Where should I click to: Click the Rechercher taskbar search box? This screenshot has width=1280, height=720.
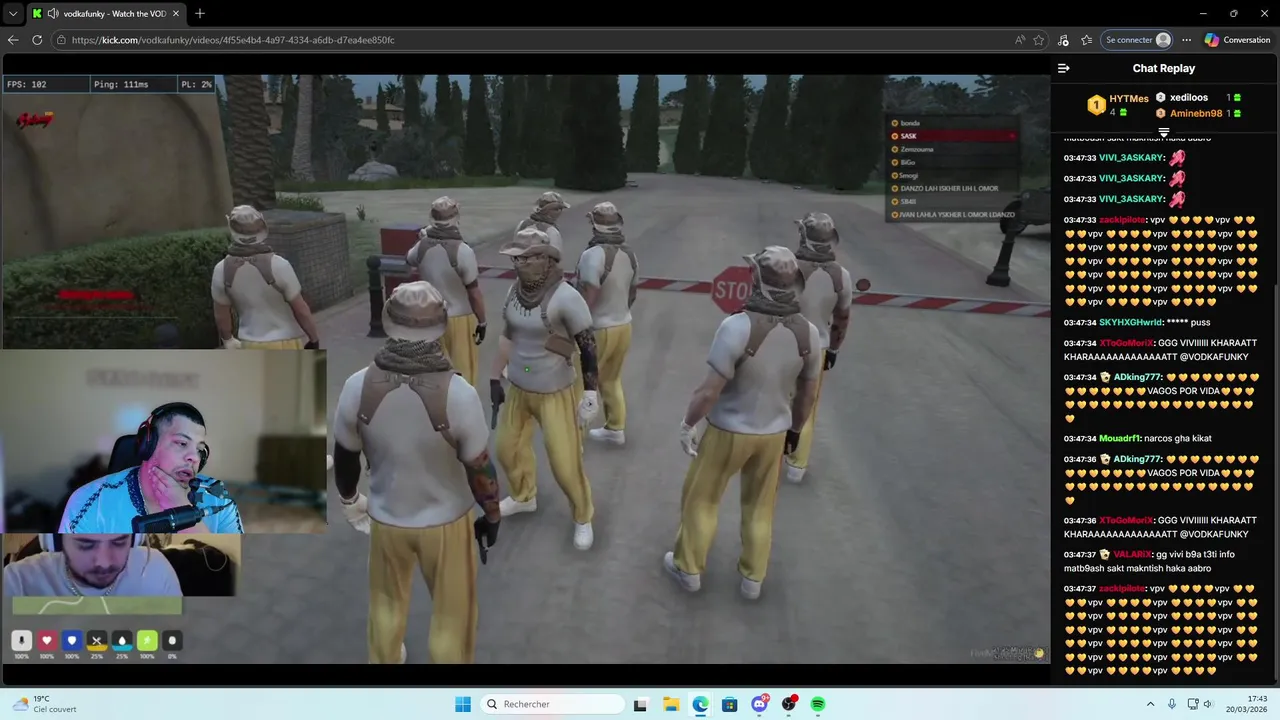click(552, 704)
